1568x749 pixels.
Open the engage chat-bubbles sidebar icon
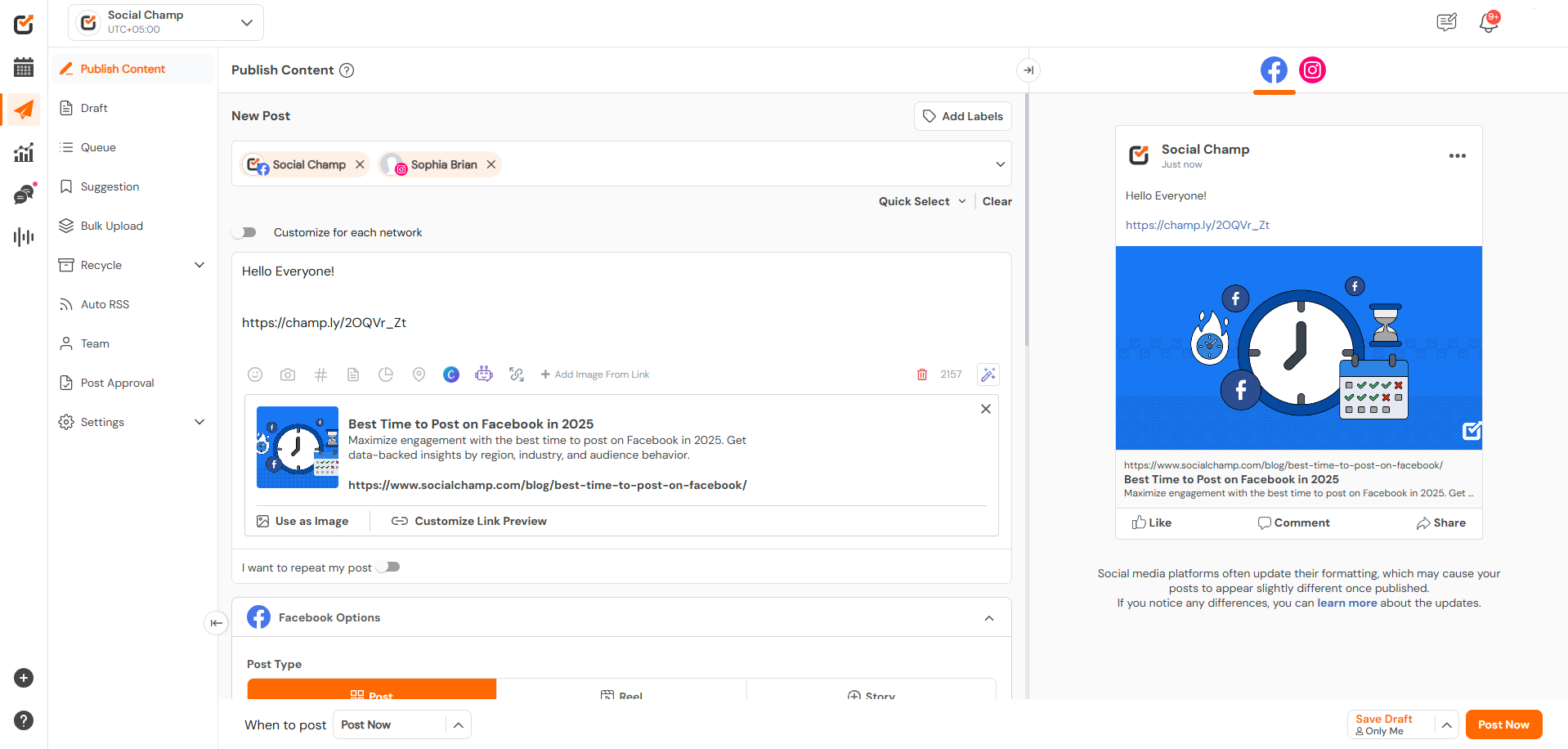coord(24,195)
